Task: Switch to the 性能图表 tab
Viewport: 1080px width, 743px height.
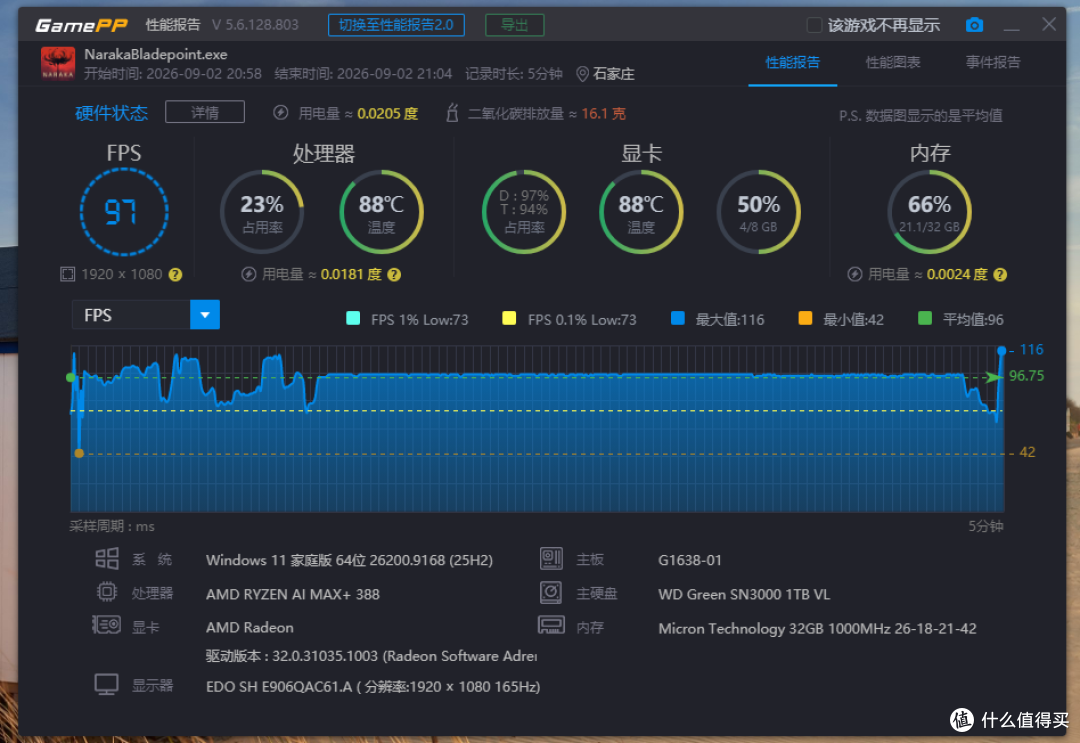Action: pos(893,63)
